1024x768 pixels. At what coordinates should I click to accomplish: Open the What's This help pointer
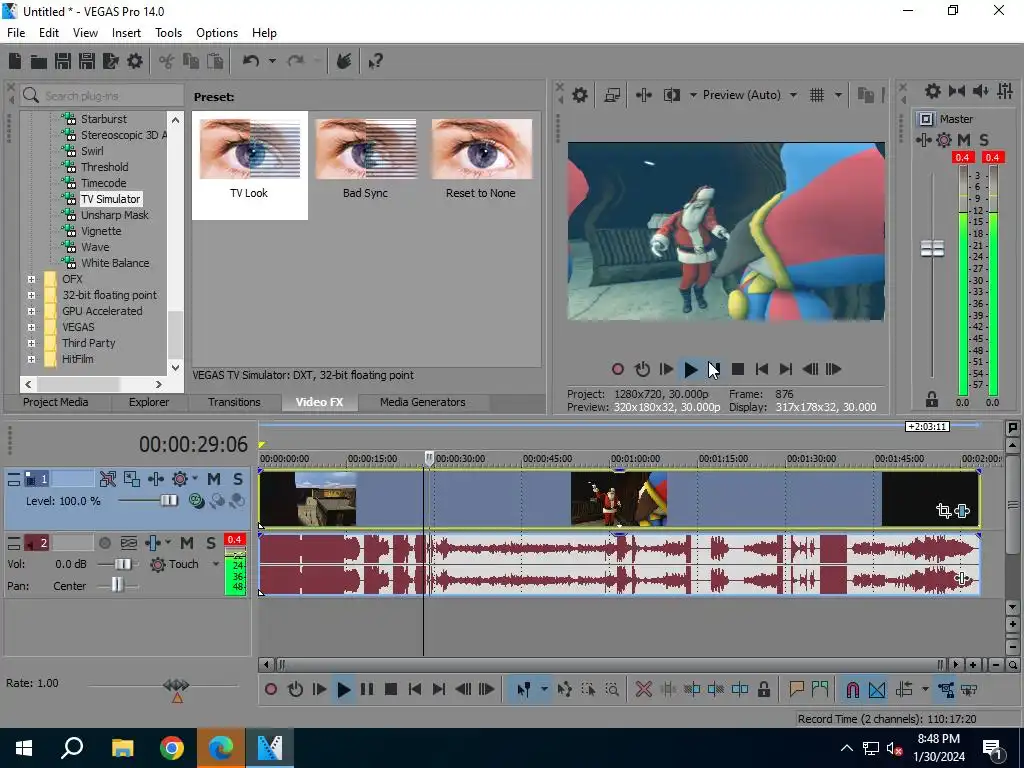click(x=375, y=61)
